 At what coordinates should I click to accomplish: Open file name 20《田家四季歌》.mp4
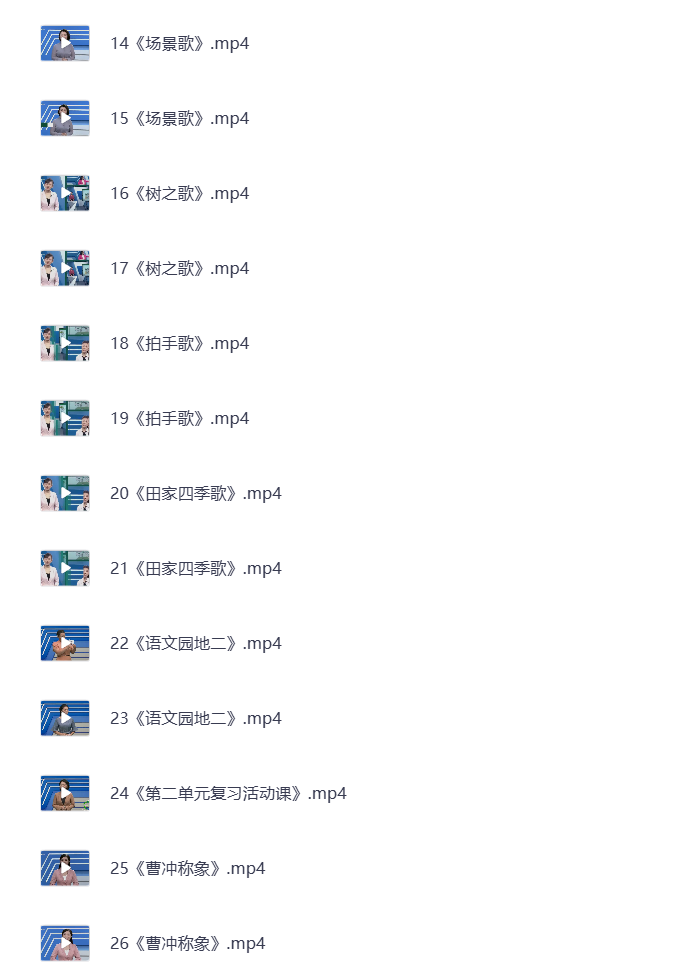(x=196, y=493)
